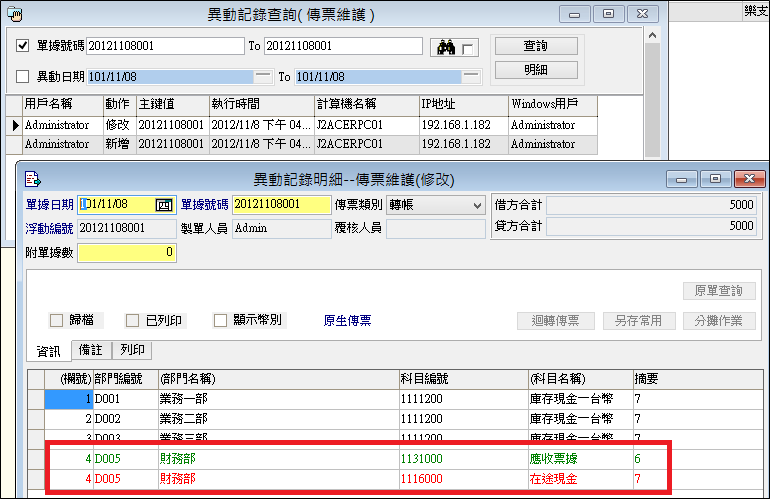The image size is (770, 499).
Task: Click the 附單據數 input field
Action: click(127, 253)
